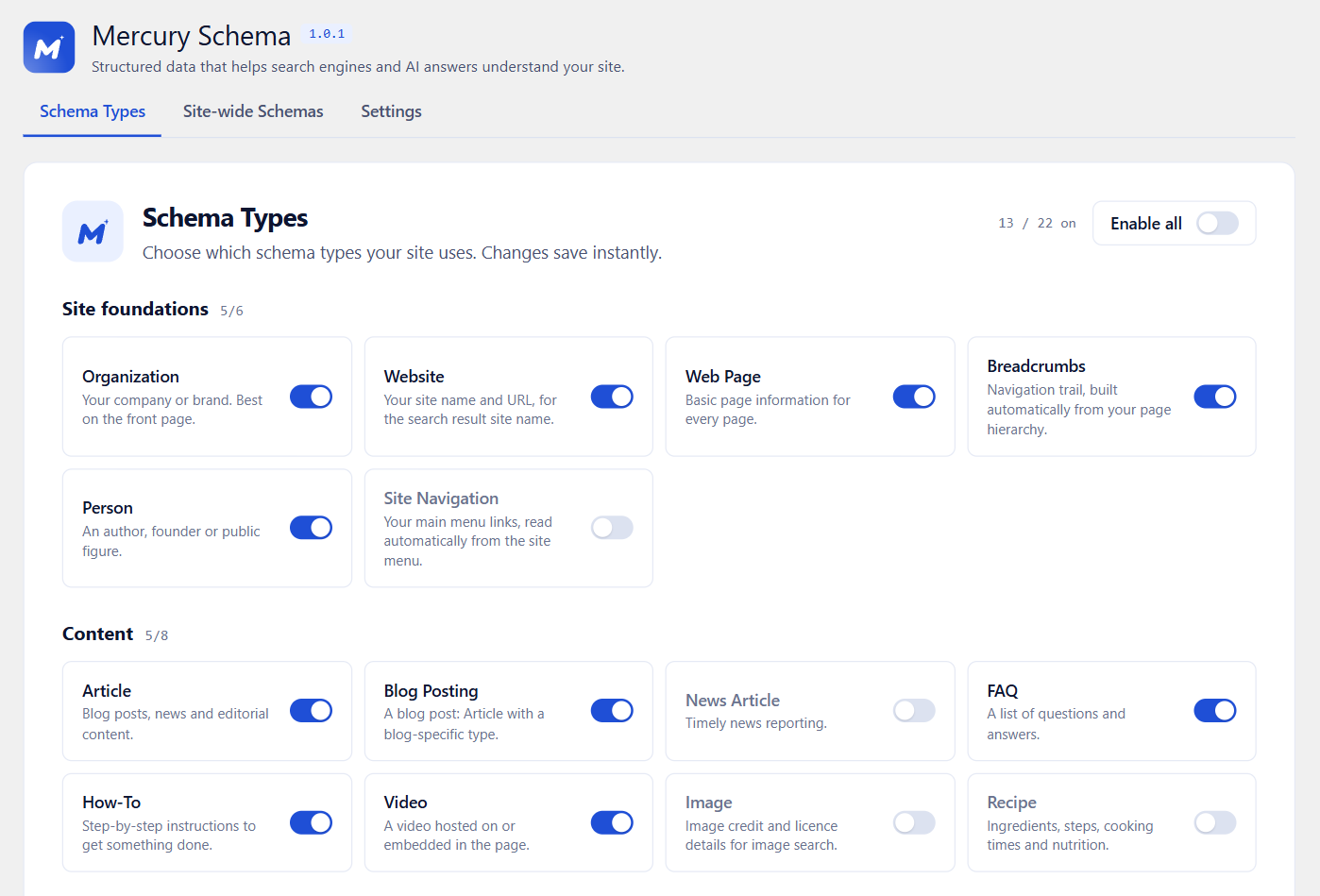Enable the Image schema toggle
The height and width of the screenshot is (896, 1320).
[914, 823]
